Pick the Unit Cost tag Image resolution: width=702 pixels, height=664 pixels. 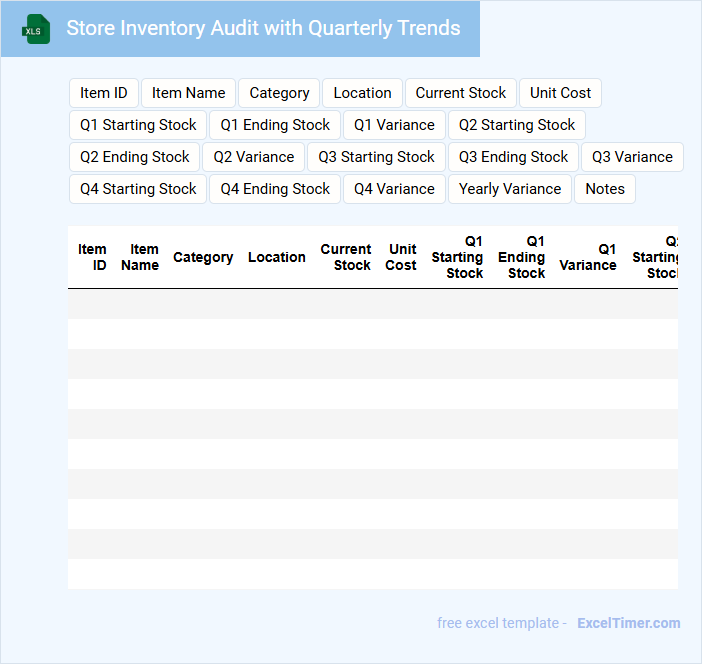560,93
